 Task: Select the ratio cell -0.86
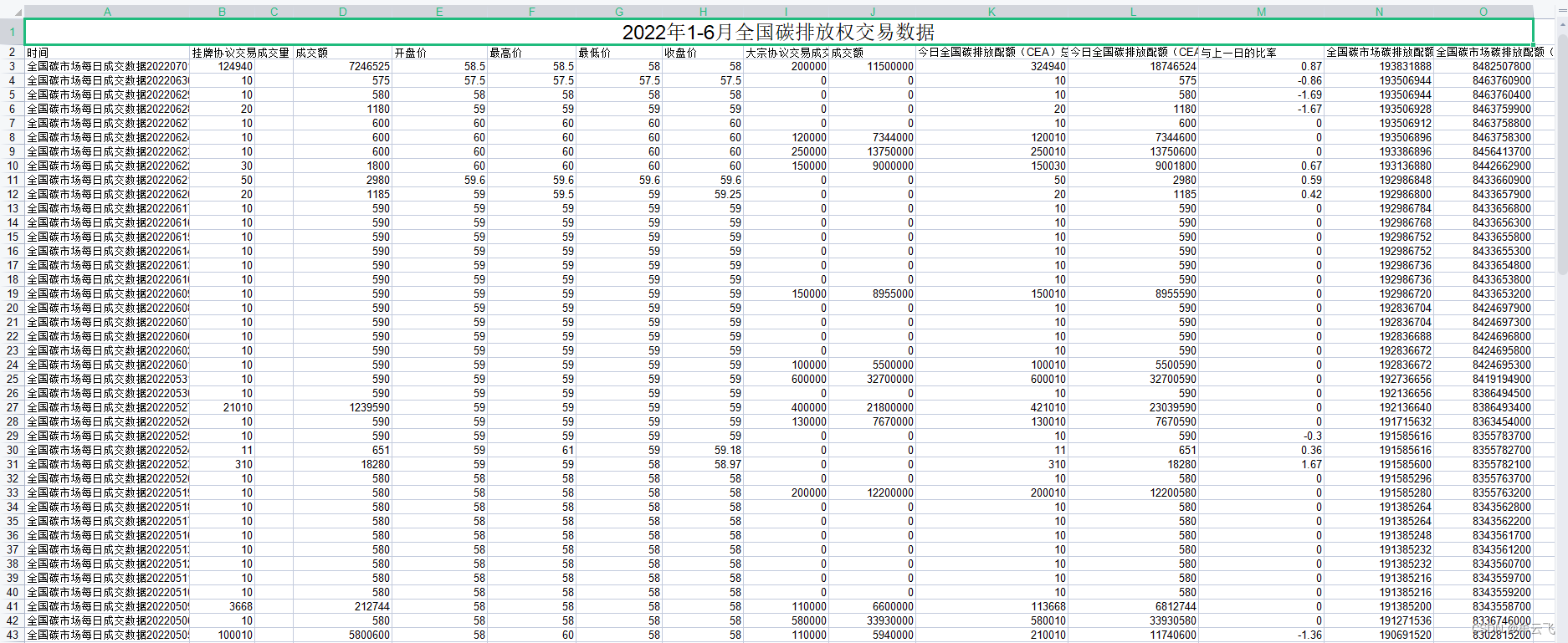tap(1261, 80)
